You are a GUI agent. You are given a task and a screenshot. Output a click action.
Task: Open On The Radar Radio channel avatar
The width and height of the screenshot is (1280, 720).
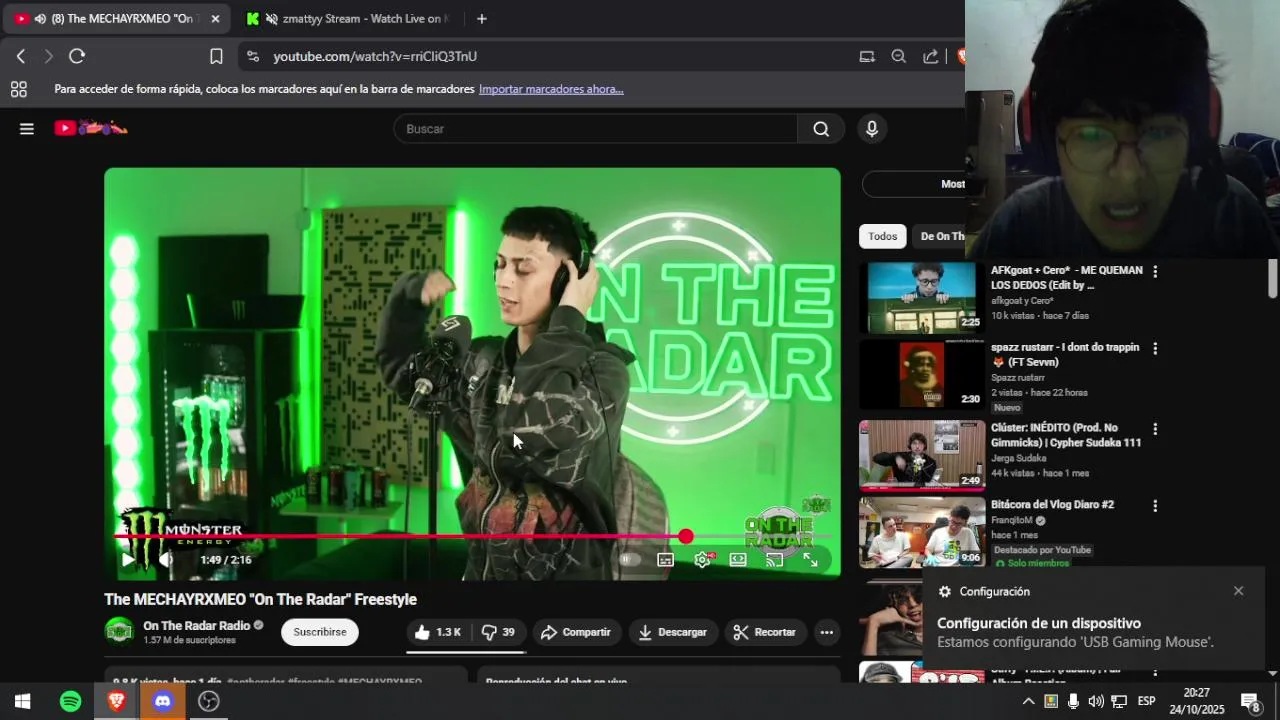pos(119,631)
